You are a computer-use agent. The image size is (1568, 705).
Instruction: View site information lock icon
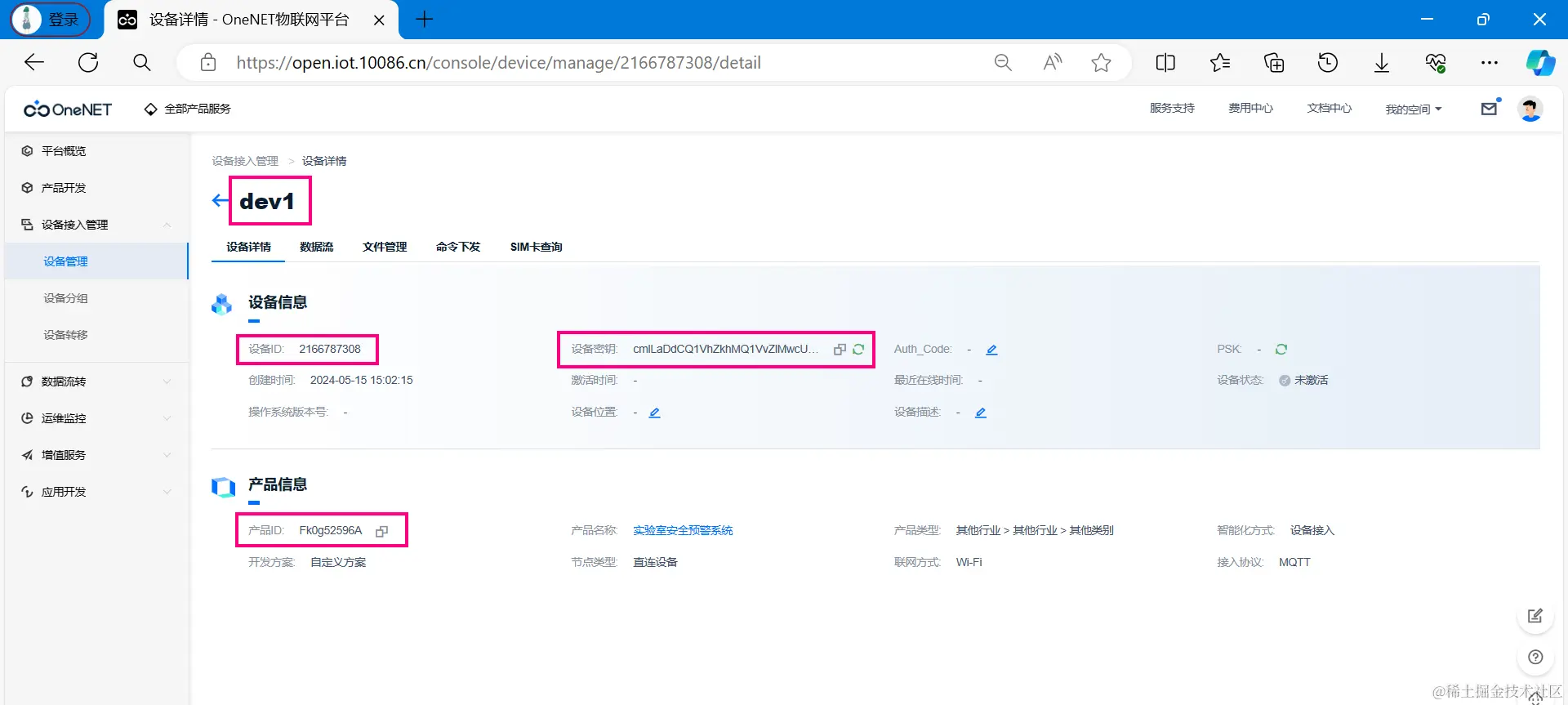(x=208, y=63)
